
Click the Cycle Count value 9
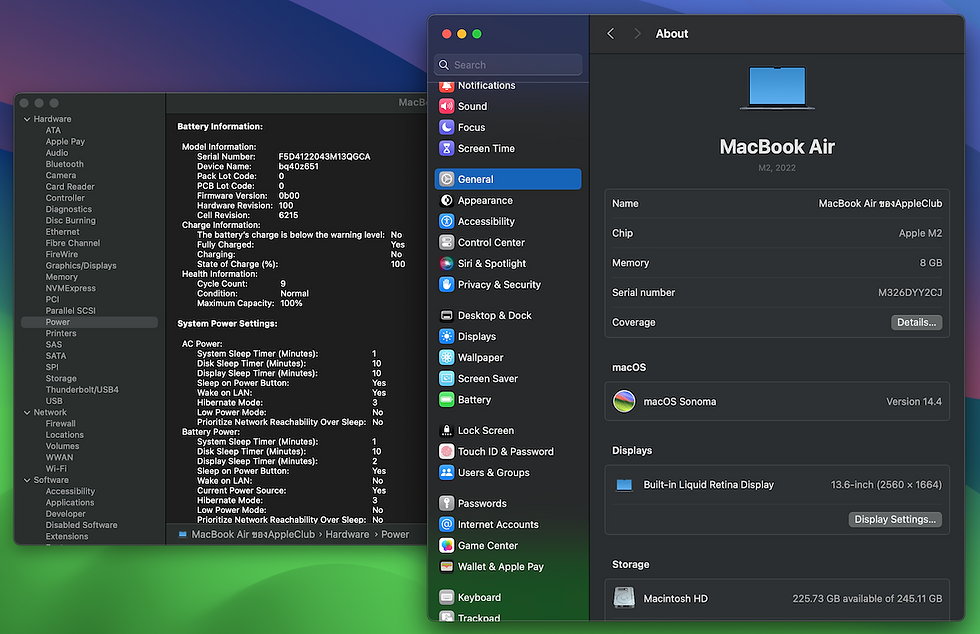(x=282, y=284)
